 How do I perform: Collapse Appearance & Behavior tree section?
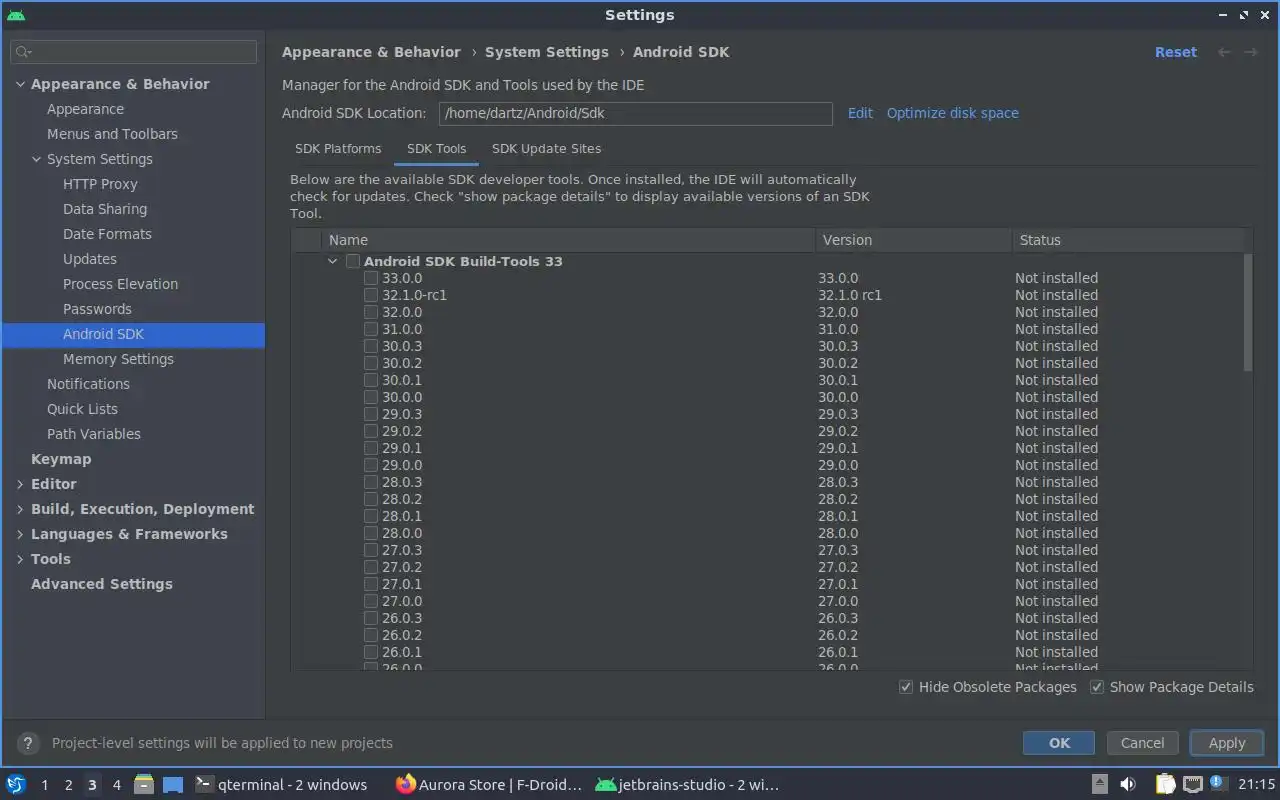(x=20, y=84)
